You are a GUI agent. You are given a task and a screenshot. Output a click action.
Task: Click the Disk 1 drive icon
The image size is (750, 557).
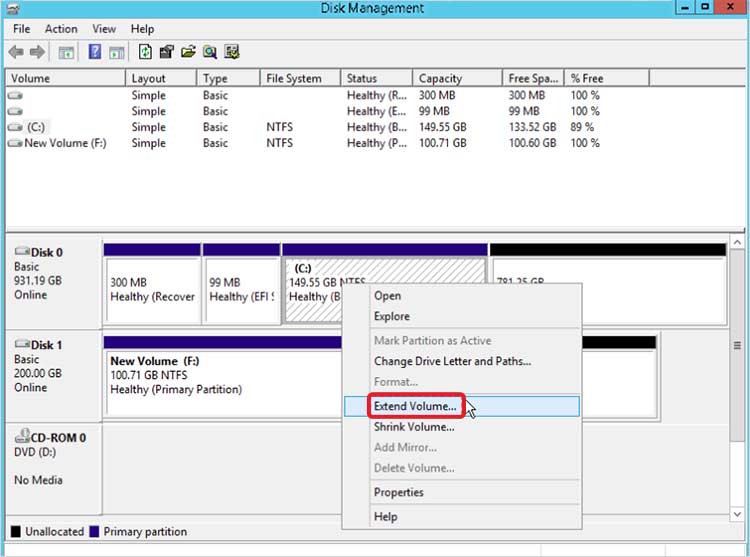(22, 344)
